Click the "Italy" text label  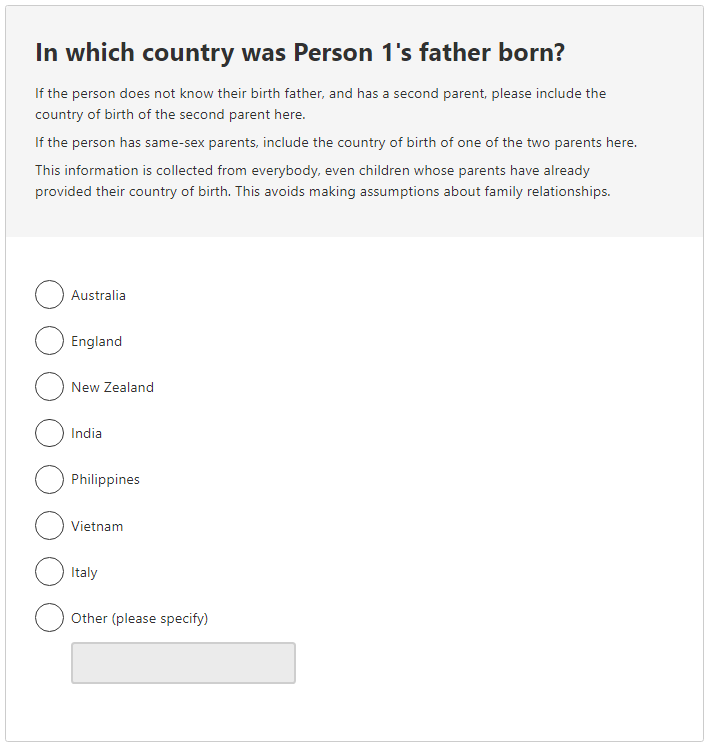tap(84, 572)
